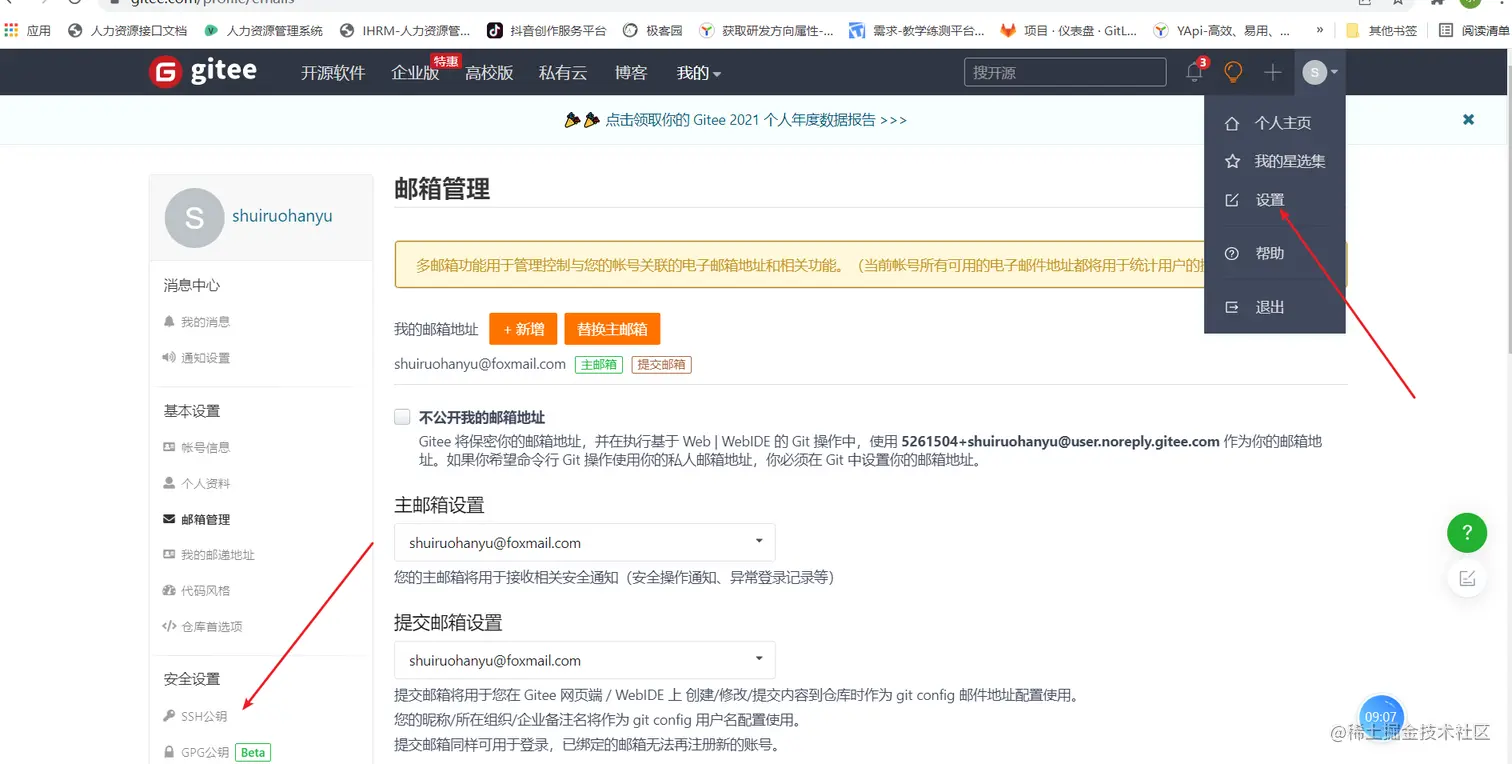1512x764 pixels.
Task: Open the 主邮箱设置 email dropdown
Action: click(585, 543)
